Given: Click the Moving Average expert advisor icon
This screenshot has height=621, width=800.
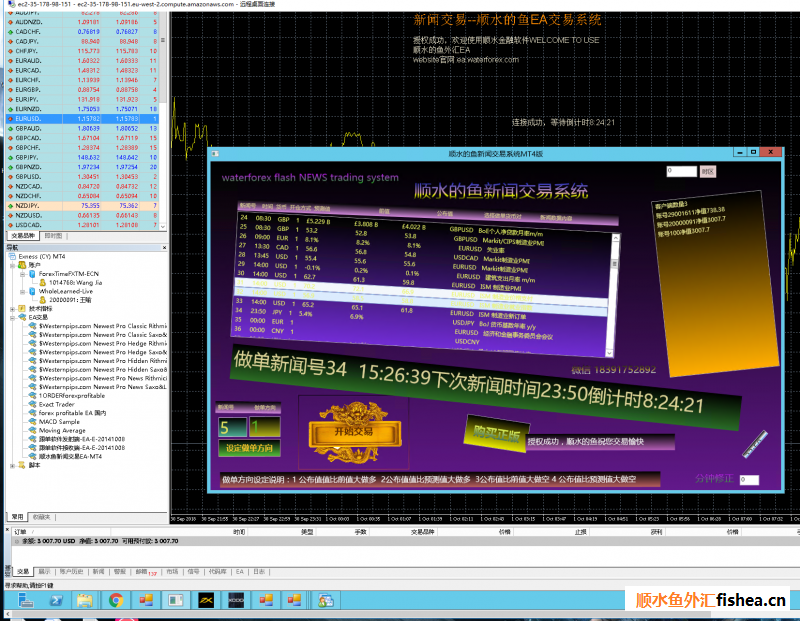Looking at the screenshot, I should coord(33,430).
